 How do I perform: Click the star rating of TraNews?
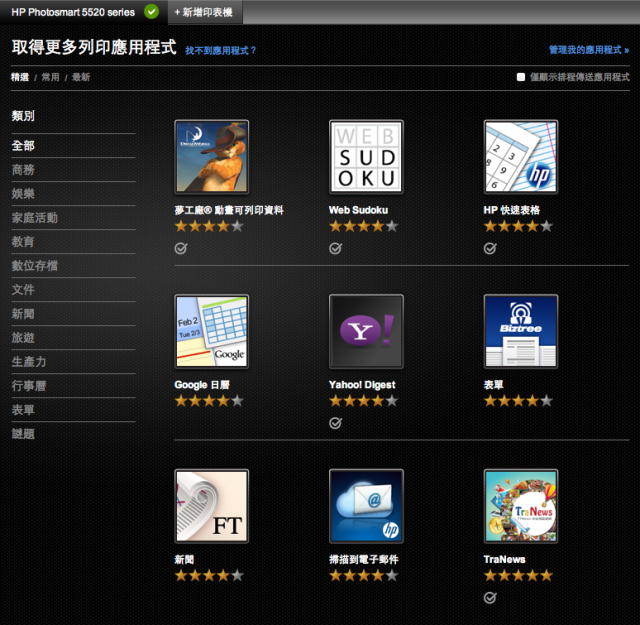point(518,576)
